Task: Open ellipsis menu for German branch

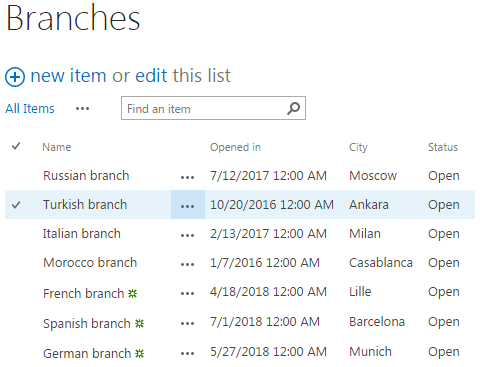Action: tap(187, 353)
